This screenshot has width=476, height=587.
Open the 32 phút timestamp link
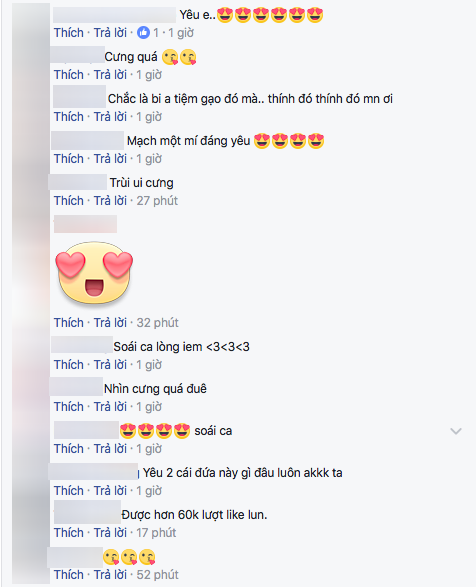click(x=157, y=323)
